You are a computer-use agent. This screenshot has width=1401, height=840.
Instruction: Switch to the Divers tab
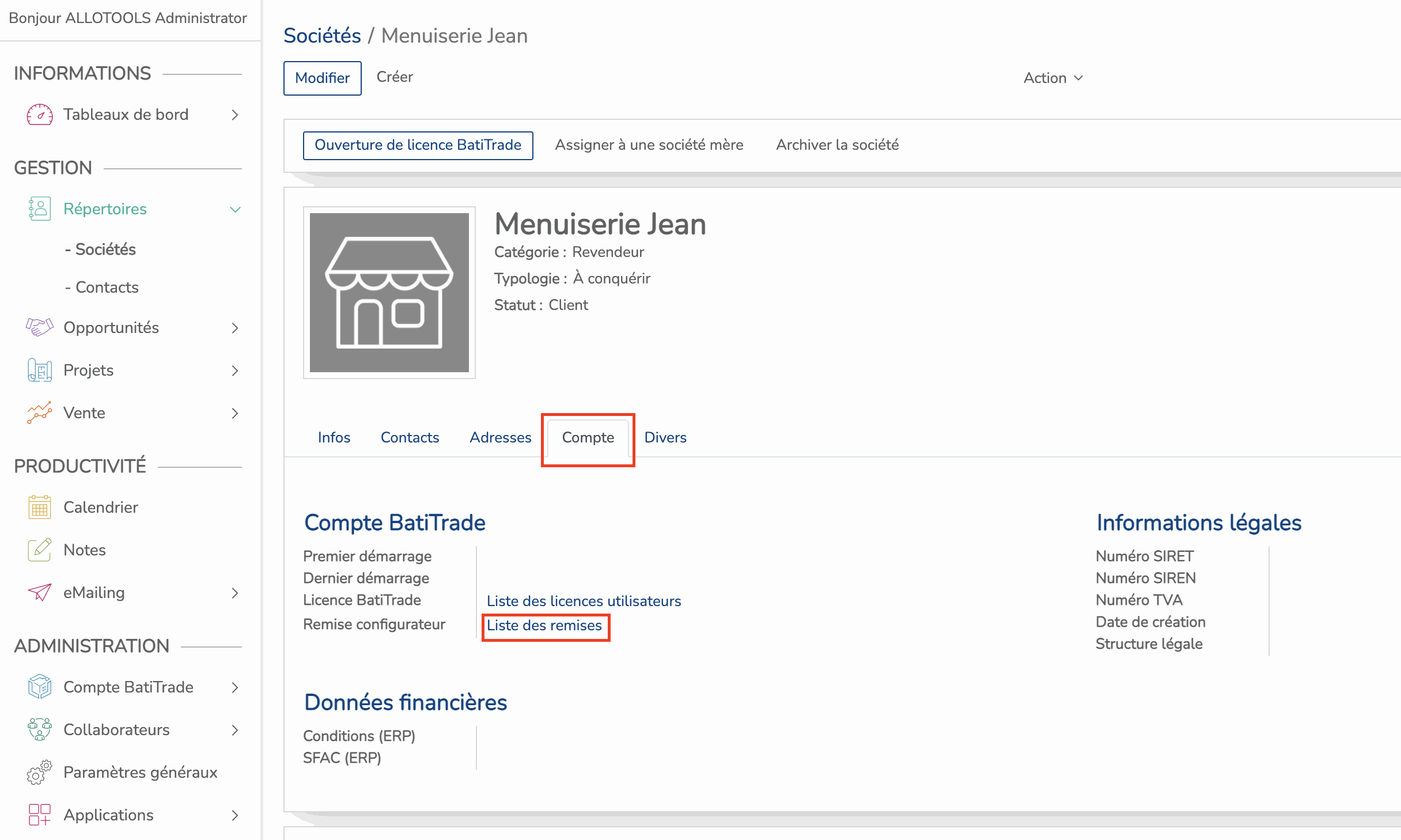click(665, 438)
